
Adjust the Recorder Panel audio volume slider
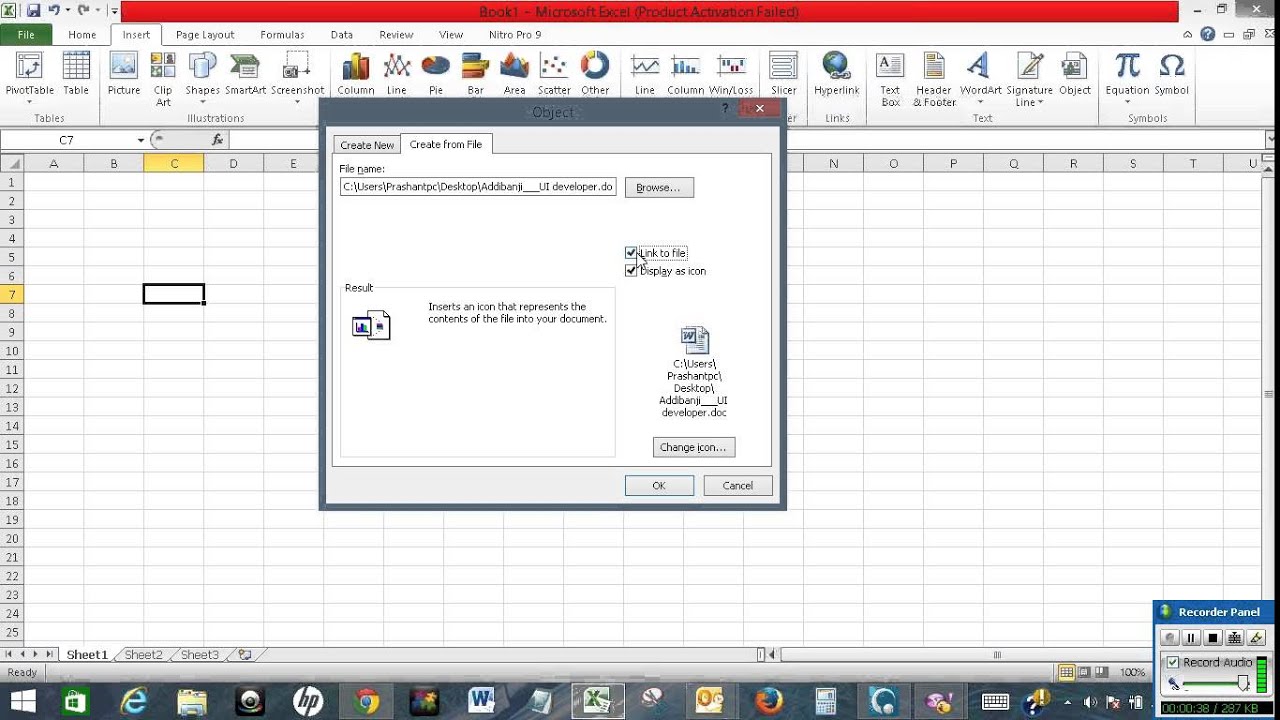pyautogui.click(x=1243, y=684)
